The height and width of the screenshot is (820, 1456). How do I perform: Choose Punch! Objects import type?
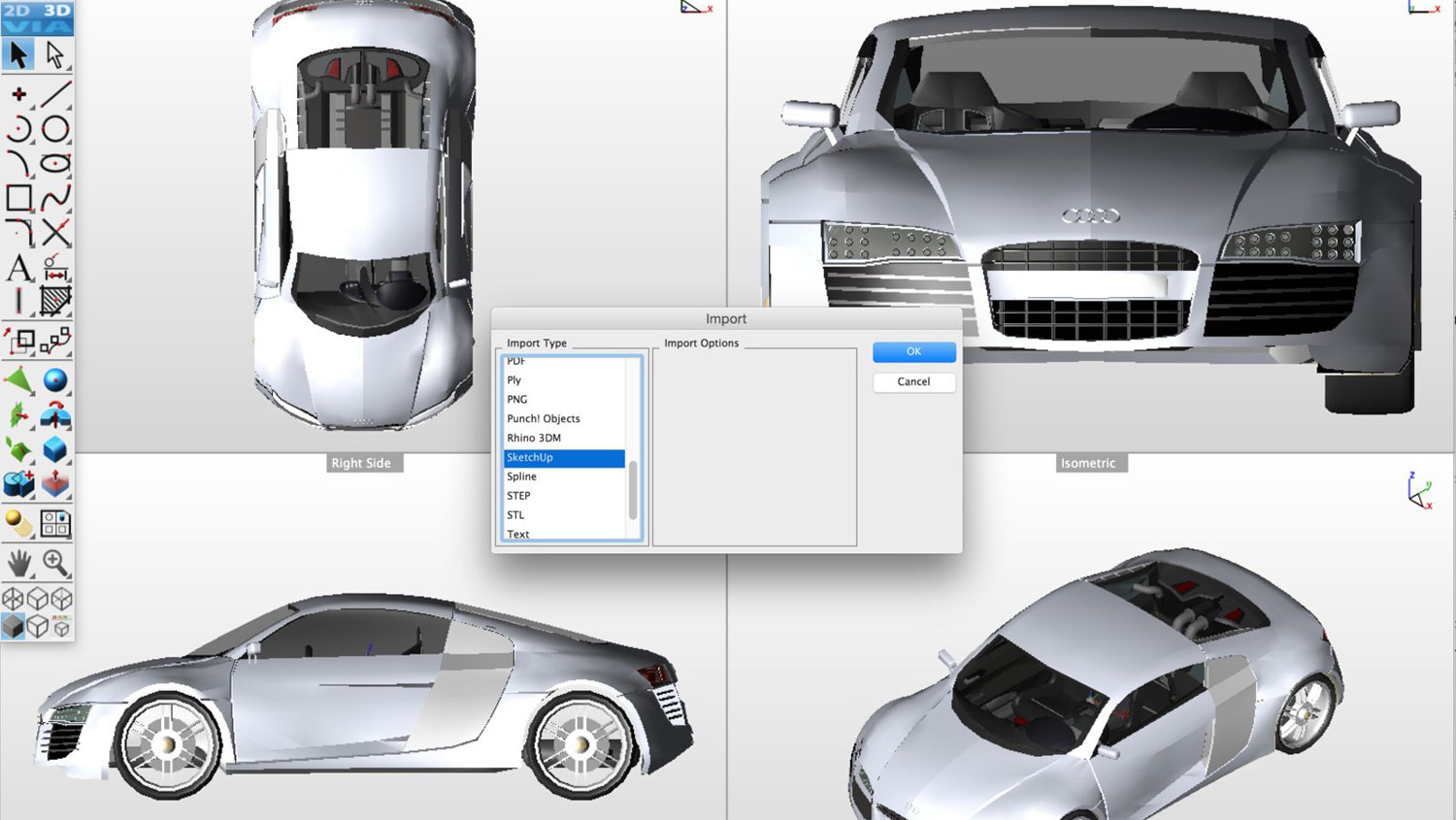click(564, 419)
